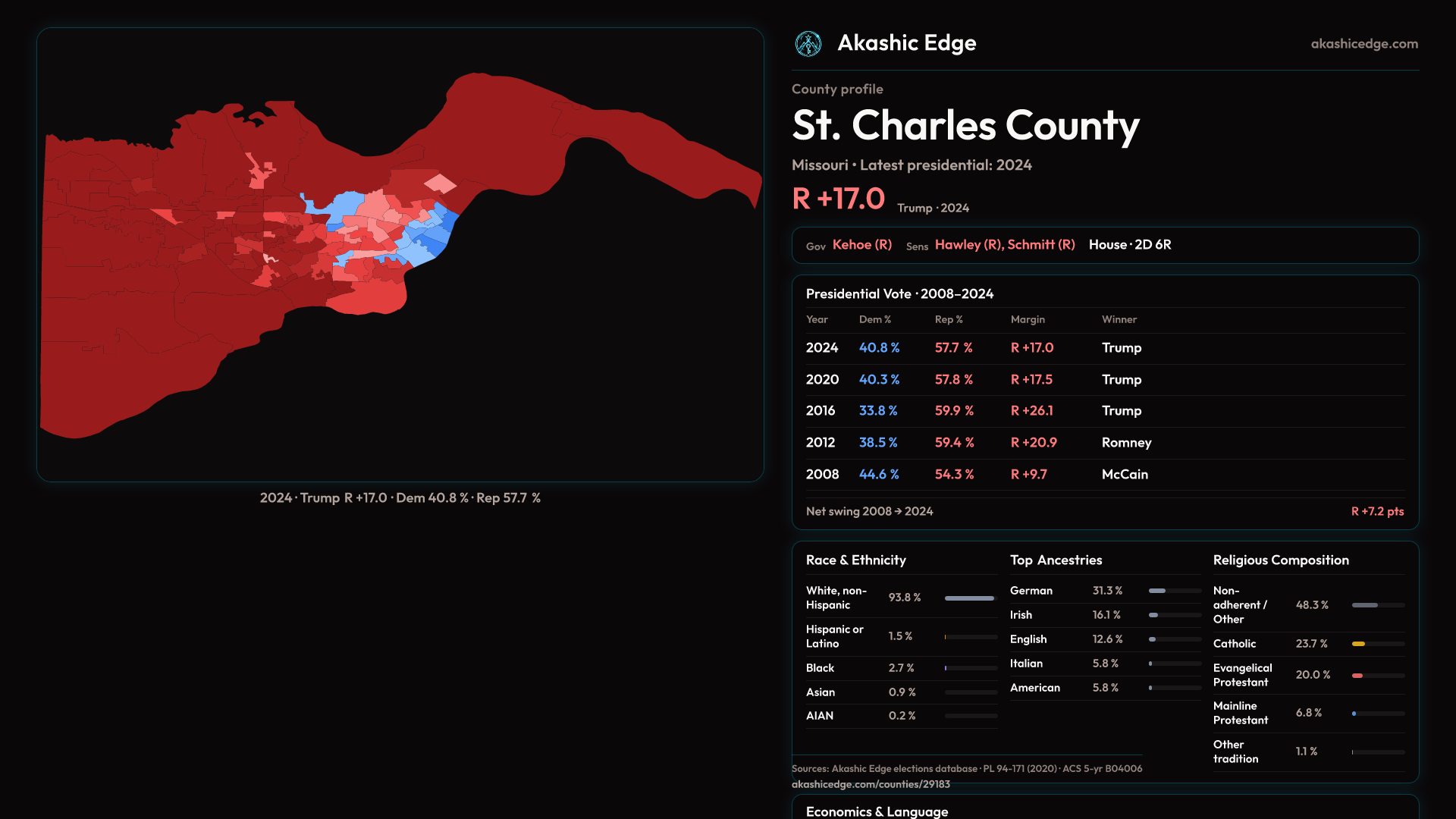Click Hawley (R), Schmitt (R) senators label
The width and height of the screenshot is (1456, 819).
1004,245
